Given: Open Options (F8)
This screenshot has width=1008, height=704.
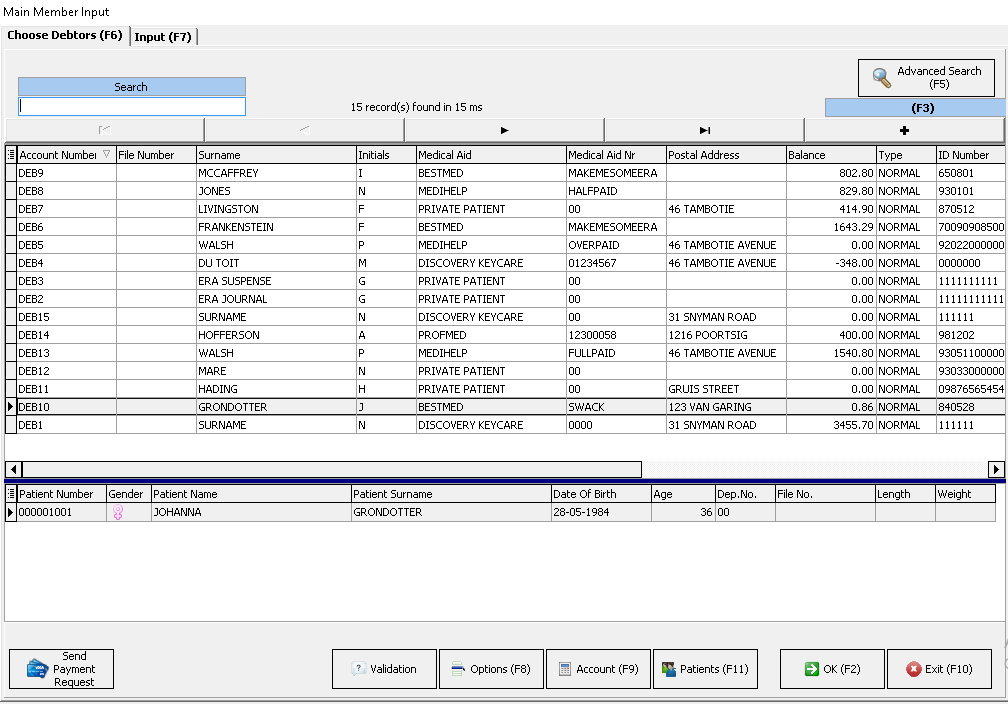Looking at the screenshot, I should 490,669.
